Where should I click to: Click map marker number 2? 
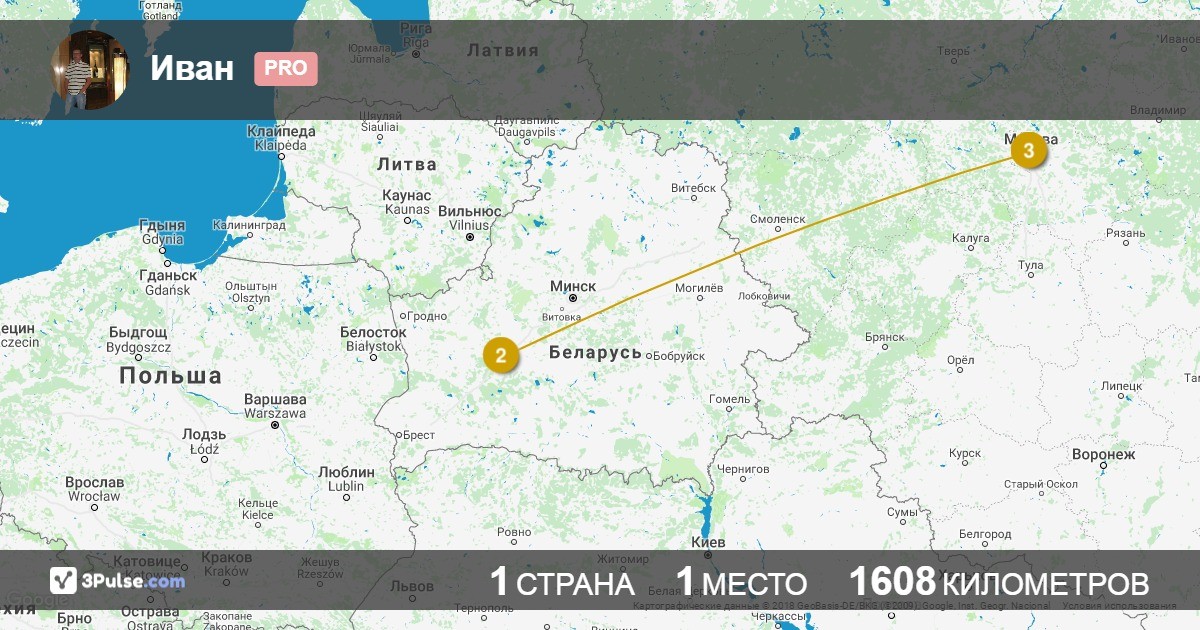(501, 355)
